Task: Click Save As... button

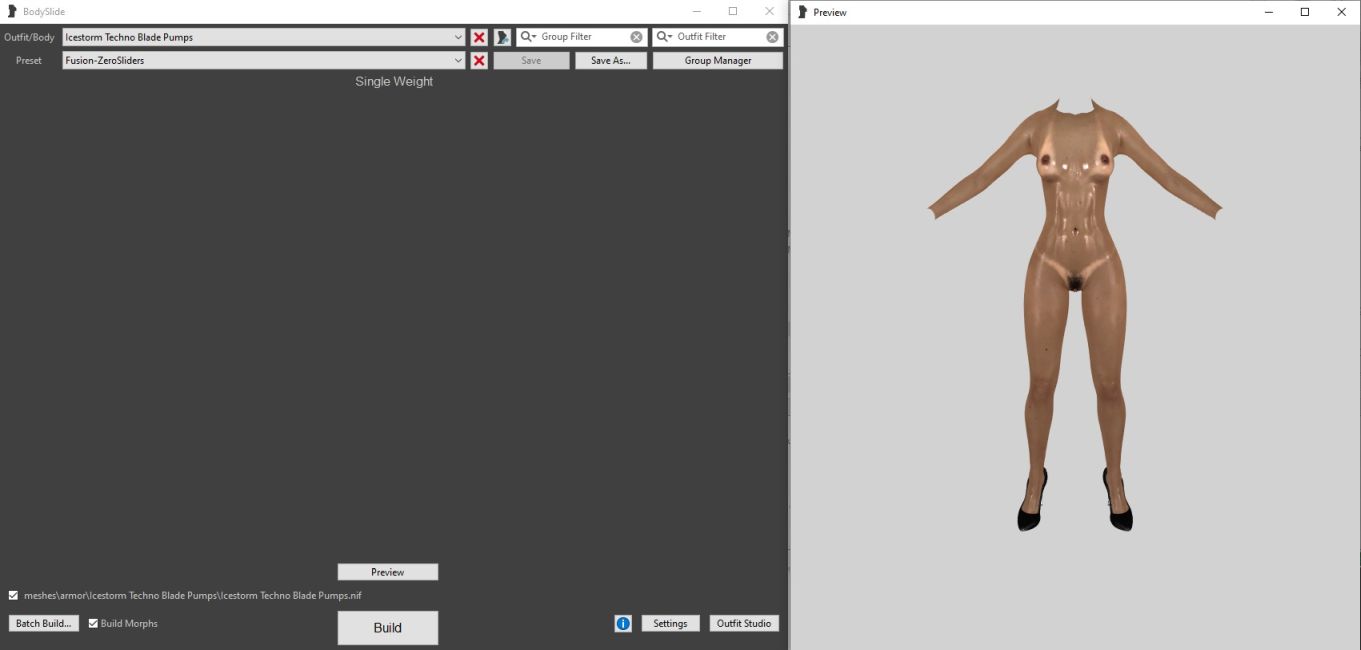Action: 611,61
